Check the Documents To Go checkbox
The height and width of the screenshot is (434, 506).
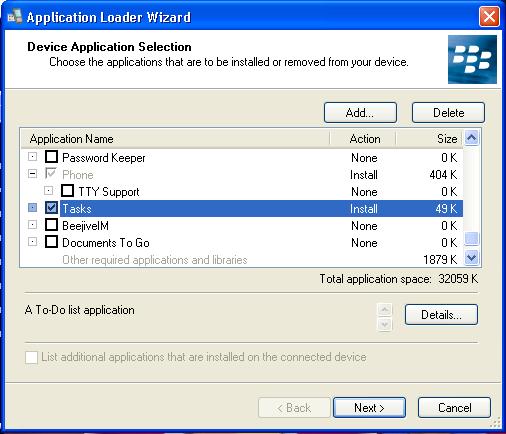51,242
